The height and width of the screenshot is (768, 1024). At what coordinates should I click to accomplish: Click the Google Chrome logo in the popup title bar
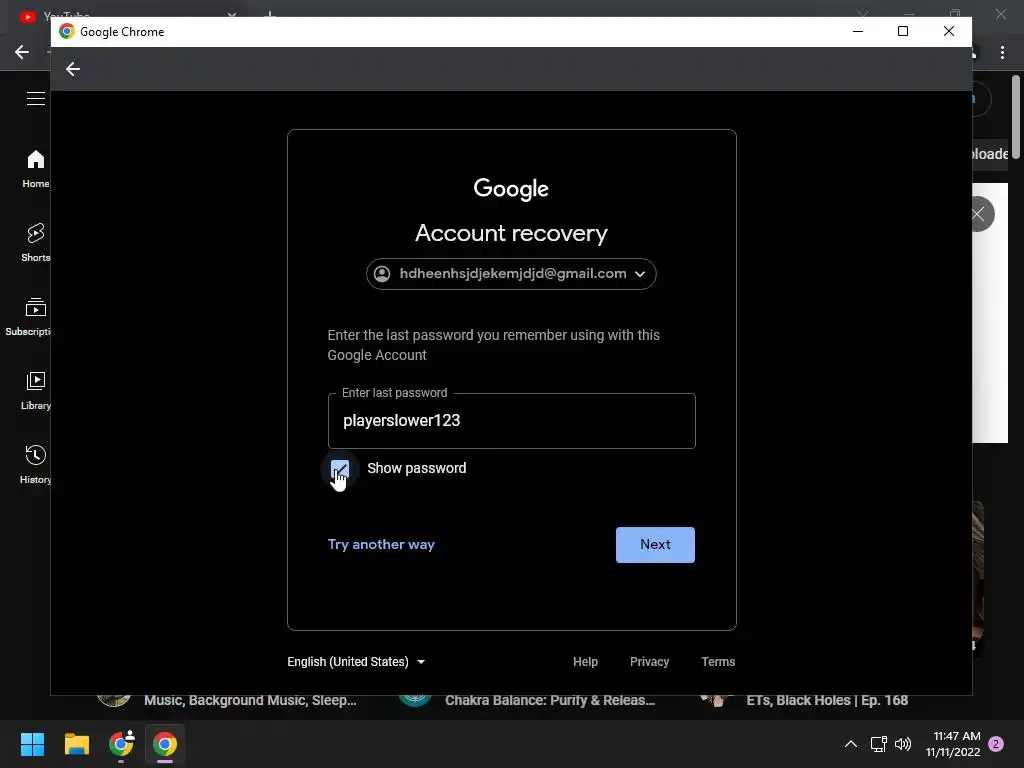tap(67, 31)
